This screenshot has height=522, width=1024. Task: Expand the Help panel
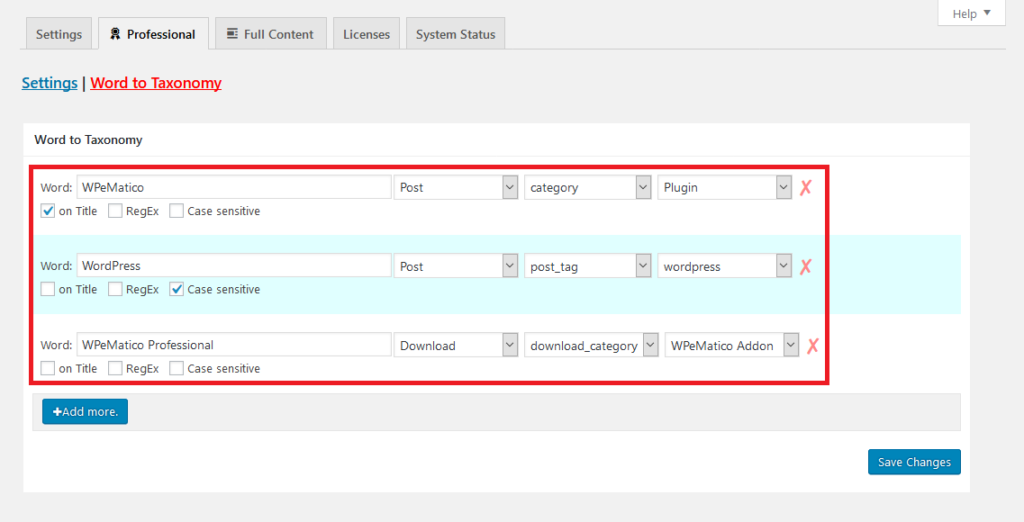(971, 13)
